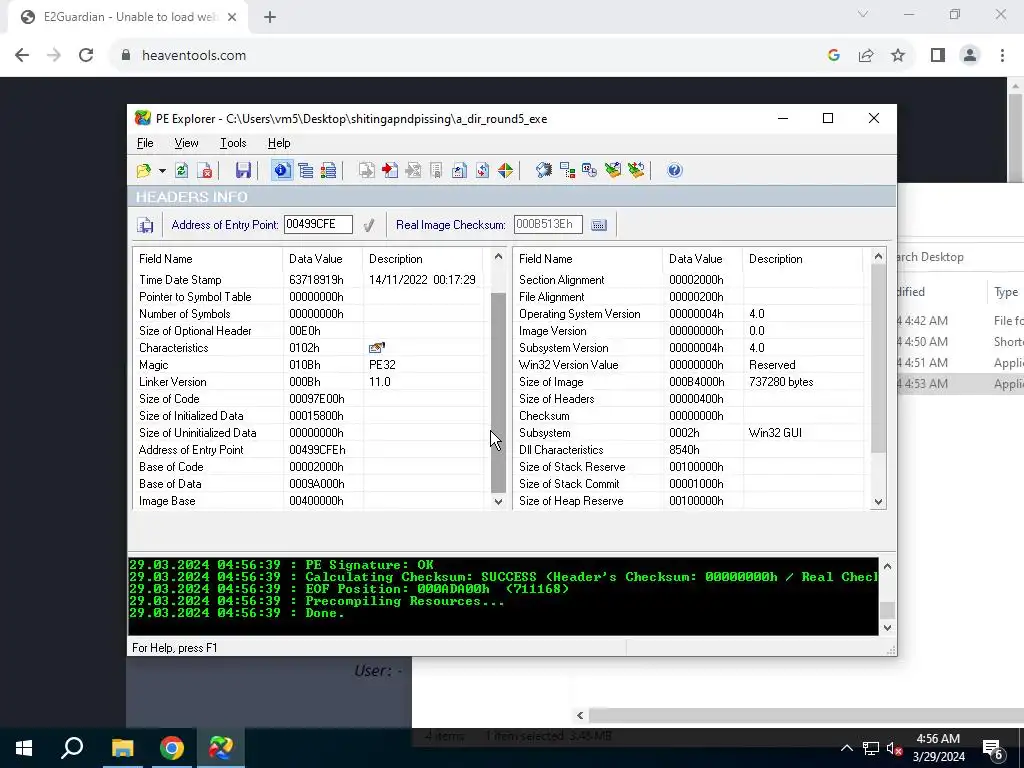Click left table scrollbar up arrow
The image size is (1024, 768).
[x=498, y=257]
